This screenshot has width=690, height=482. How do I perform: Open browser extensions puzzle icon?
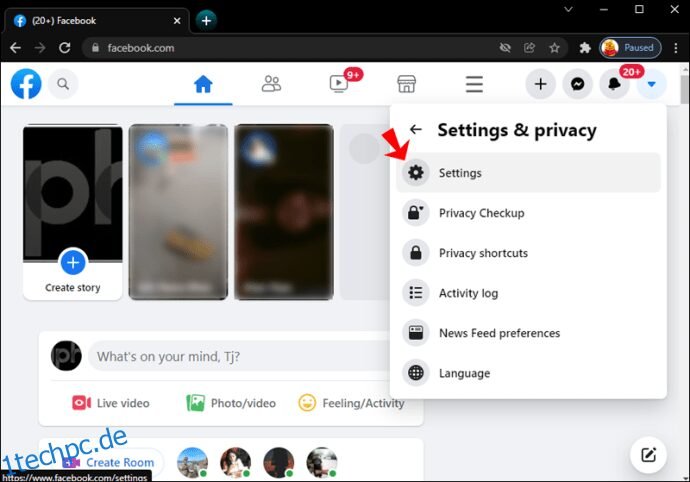(584, 48)
